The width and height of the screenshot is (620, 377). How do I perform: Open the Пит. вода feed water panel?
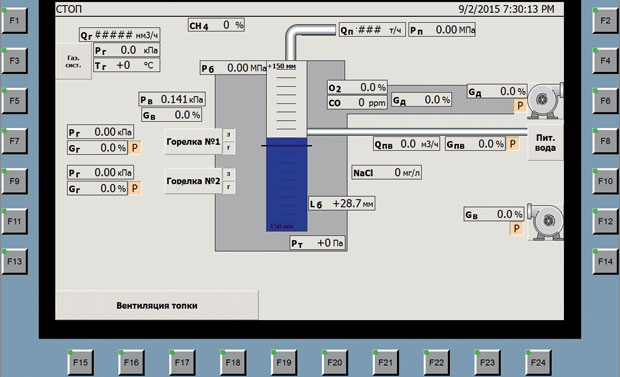coord(545,143)
